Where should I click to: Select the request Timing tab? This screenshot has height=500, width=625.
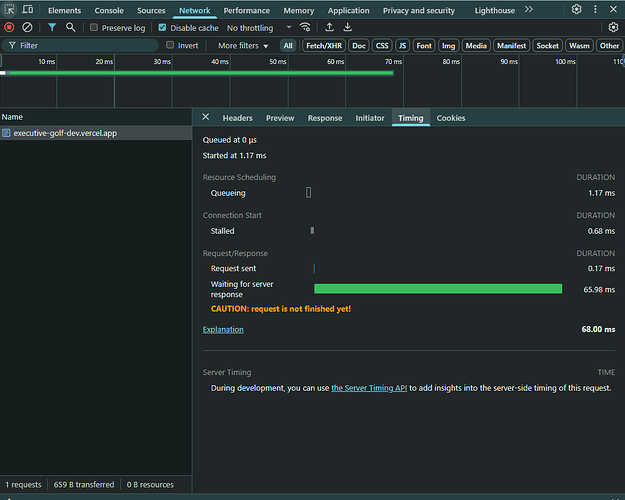411,118
